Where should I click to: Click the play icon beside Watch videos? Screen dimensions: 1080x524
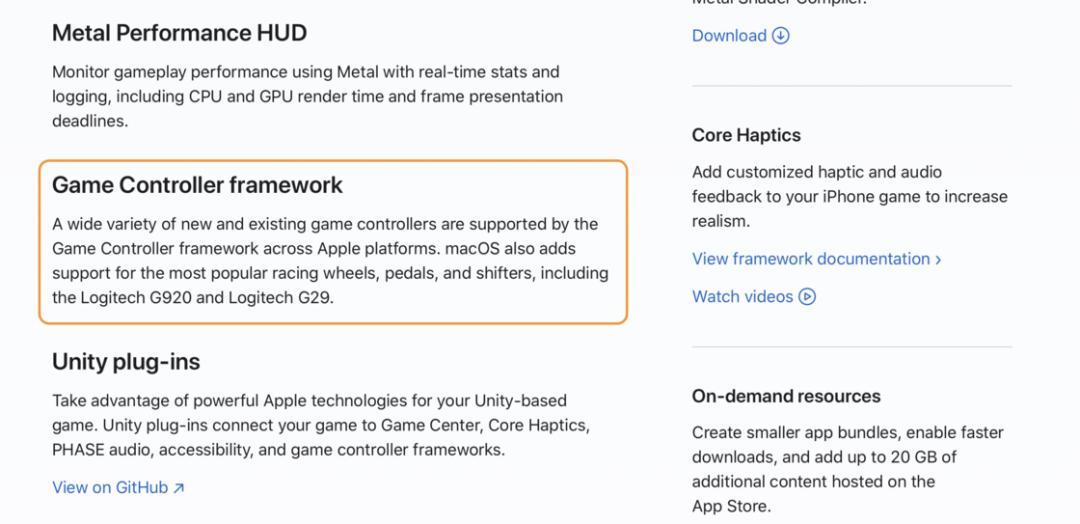point(807,297)
